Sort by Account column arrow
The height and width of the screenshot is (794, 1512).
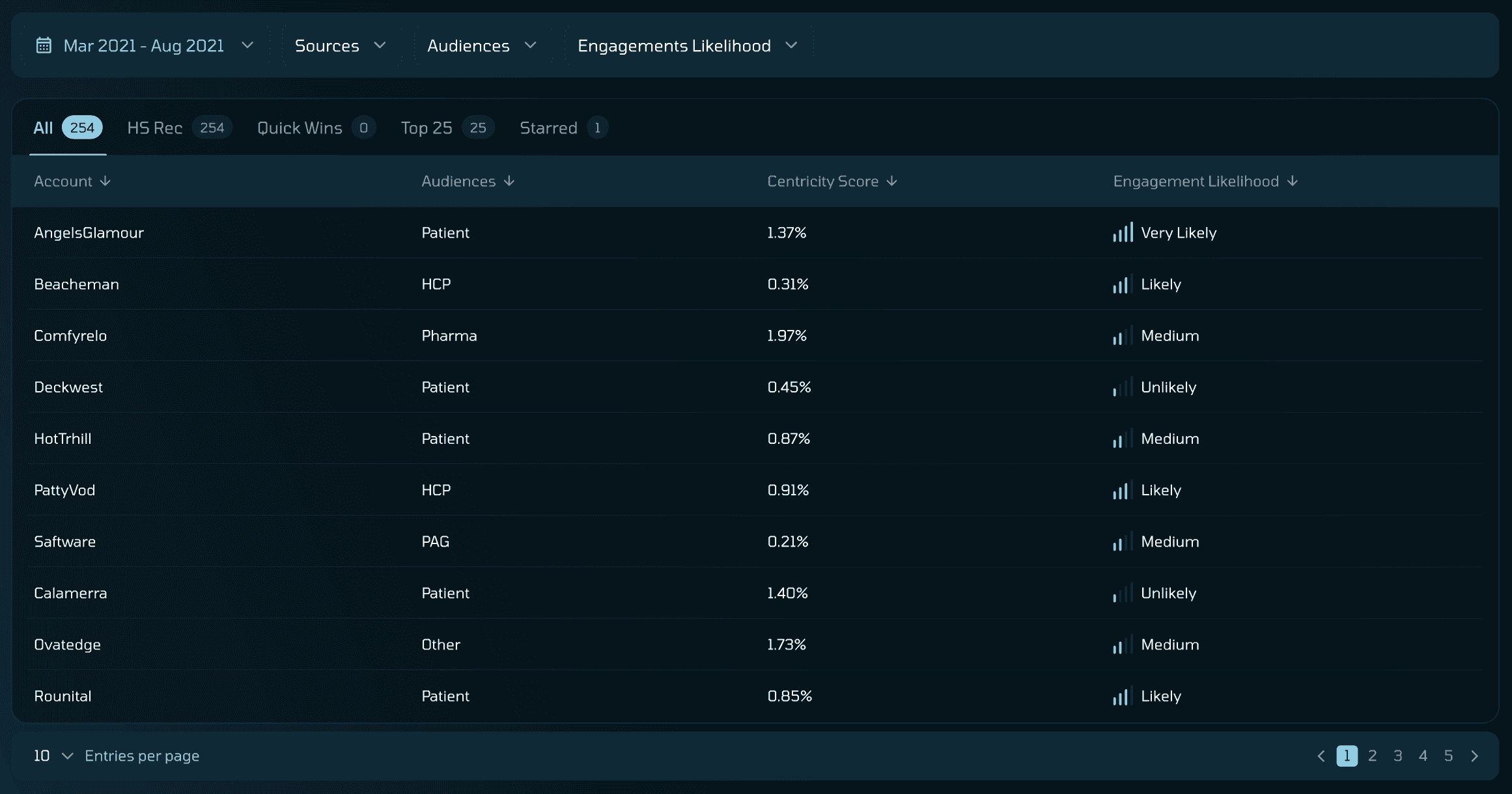click(x=105, y=181)
